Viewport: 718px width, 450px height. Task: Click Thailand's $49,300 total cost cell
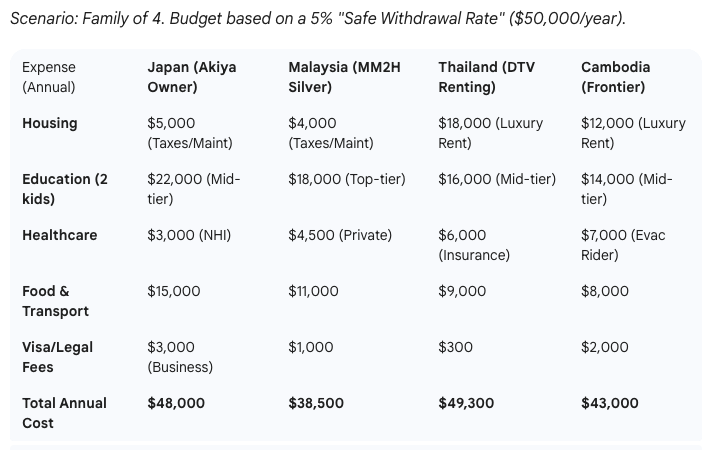pos(467,403)
